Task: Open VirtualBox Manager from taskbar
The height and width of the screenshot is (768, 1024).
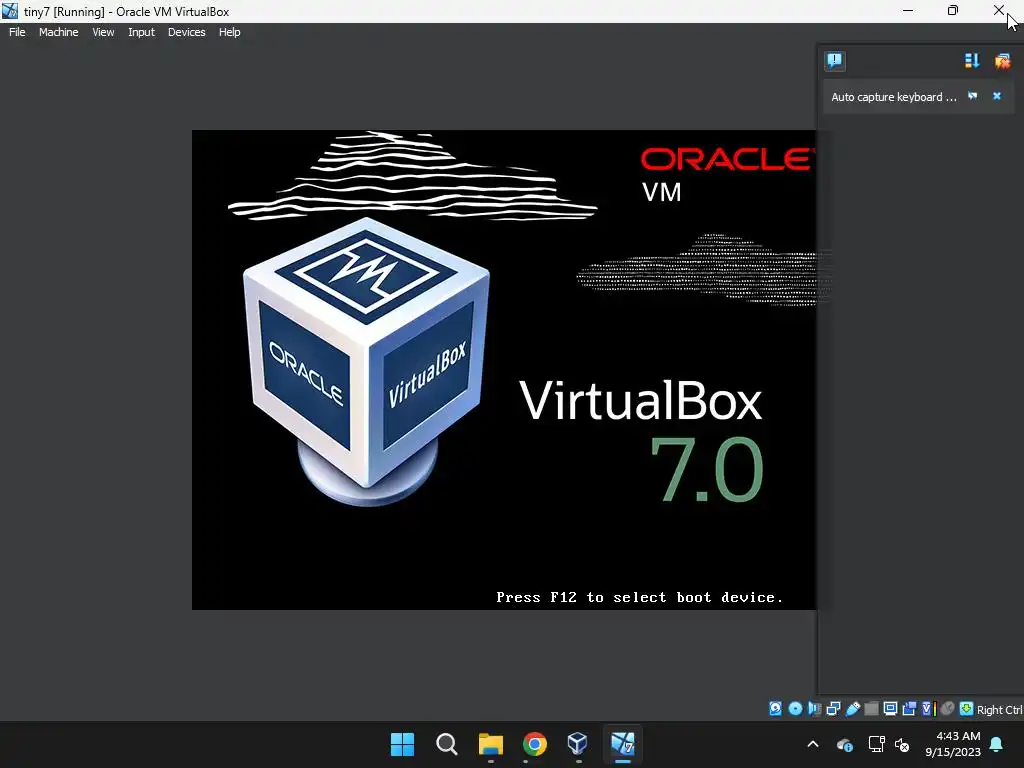Action: [x=578, y=744]
